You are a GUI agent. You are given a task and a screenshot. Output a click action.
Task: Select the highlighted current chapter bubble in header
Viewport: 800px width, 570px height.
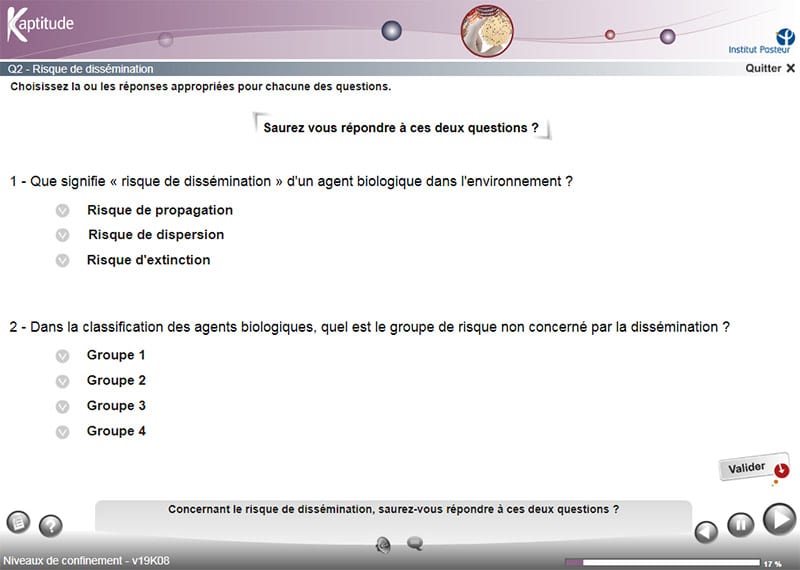485,32
